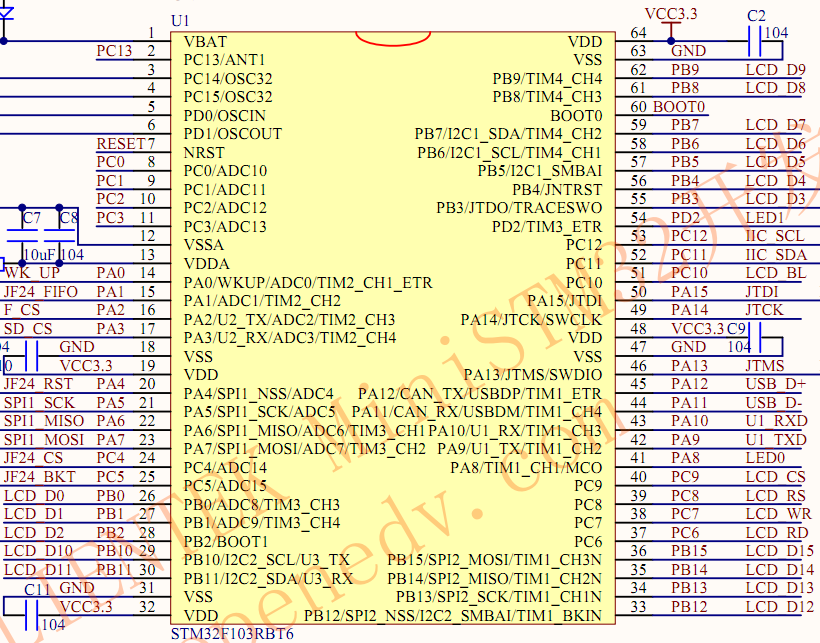Select the PD1/OSCOUT pin name
Screen dimensions: 820x643
click(233, 134)
